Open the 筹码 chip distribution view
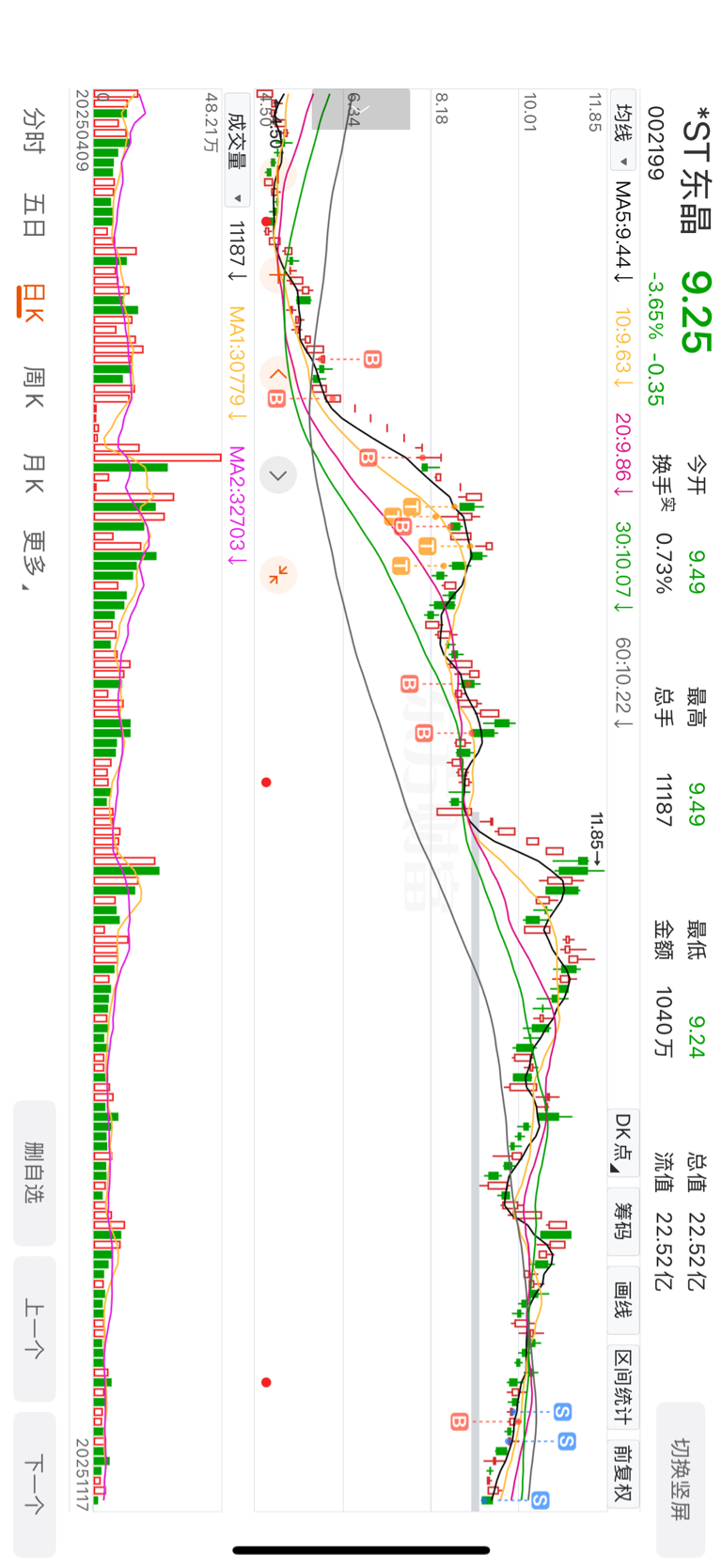The image size is (722, 1568). click(x=623, y=1219)
